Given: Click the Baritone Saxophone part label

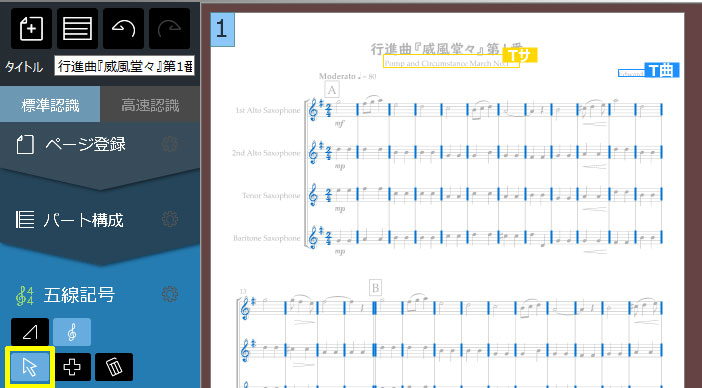Looking at the screenshot, I should (x=266, y=238).
